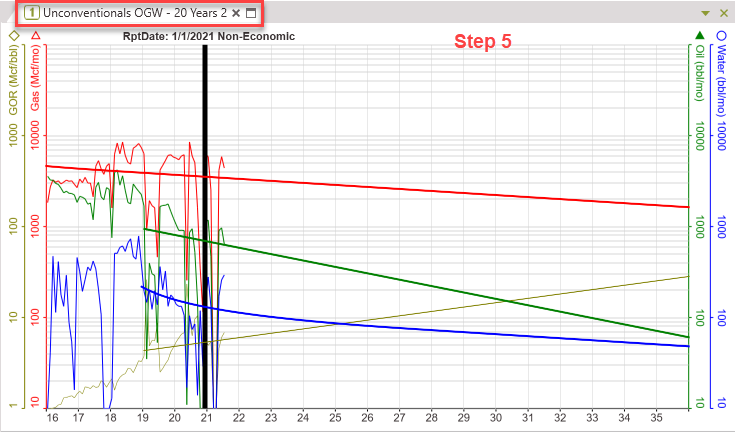Click the RptDate: 1/1/2021 Non-Economic title
The width and height of the screenshot is (735, 432).
coord(209,36)
